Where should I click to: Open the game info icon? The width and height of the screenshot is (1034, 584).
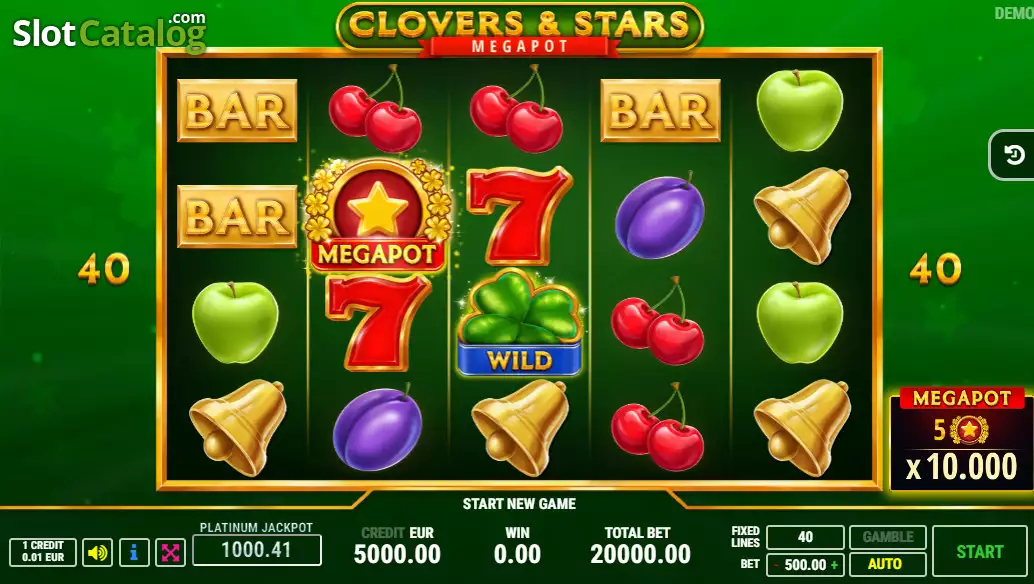134,552
